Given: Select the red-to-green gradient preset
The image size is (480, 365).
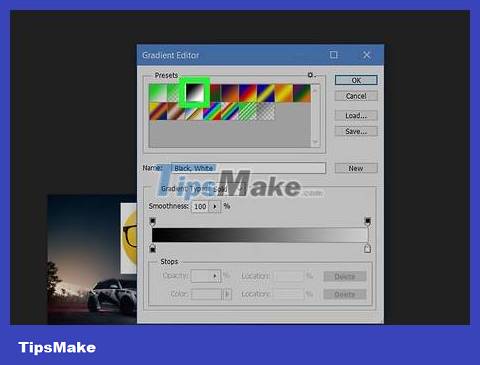Looking at the screenshot, I should [215, 93].
